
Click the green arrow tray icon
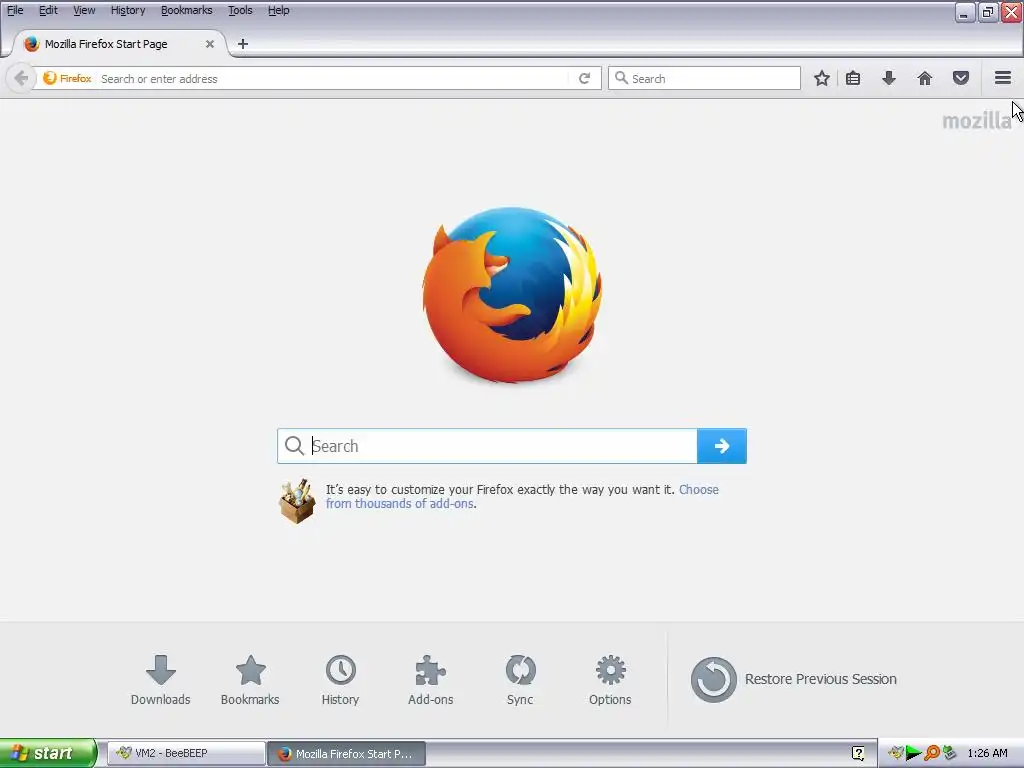(x=914, y=753)
